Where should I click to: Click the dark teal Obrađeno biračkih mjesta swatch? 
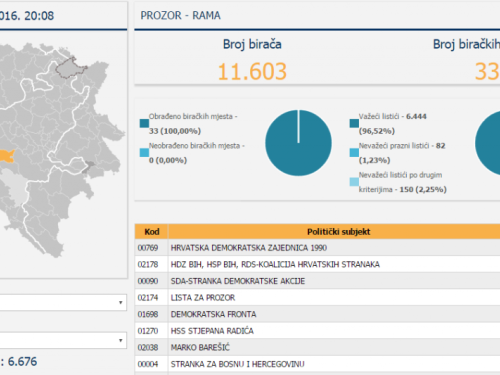click(x=144, y=123)
